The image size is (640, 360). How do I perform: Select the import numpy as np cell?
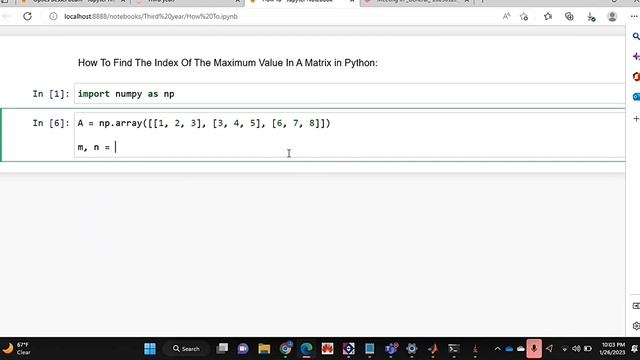coord(349,94)
